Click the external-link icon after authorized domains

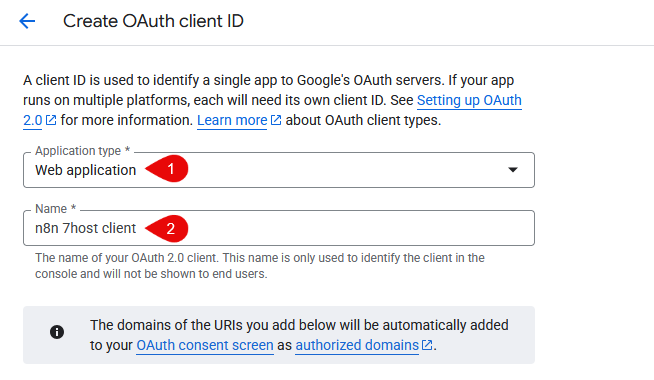point(427,345)
